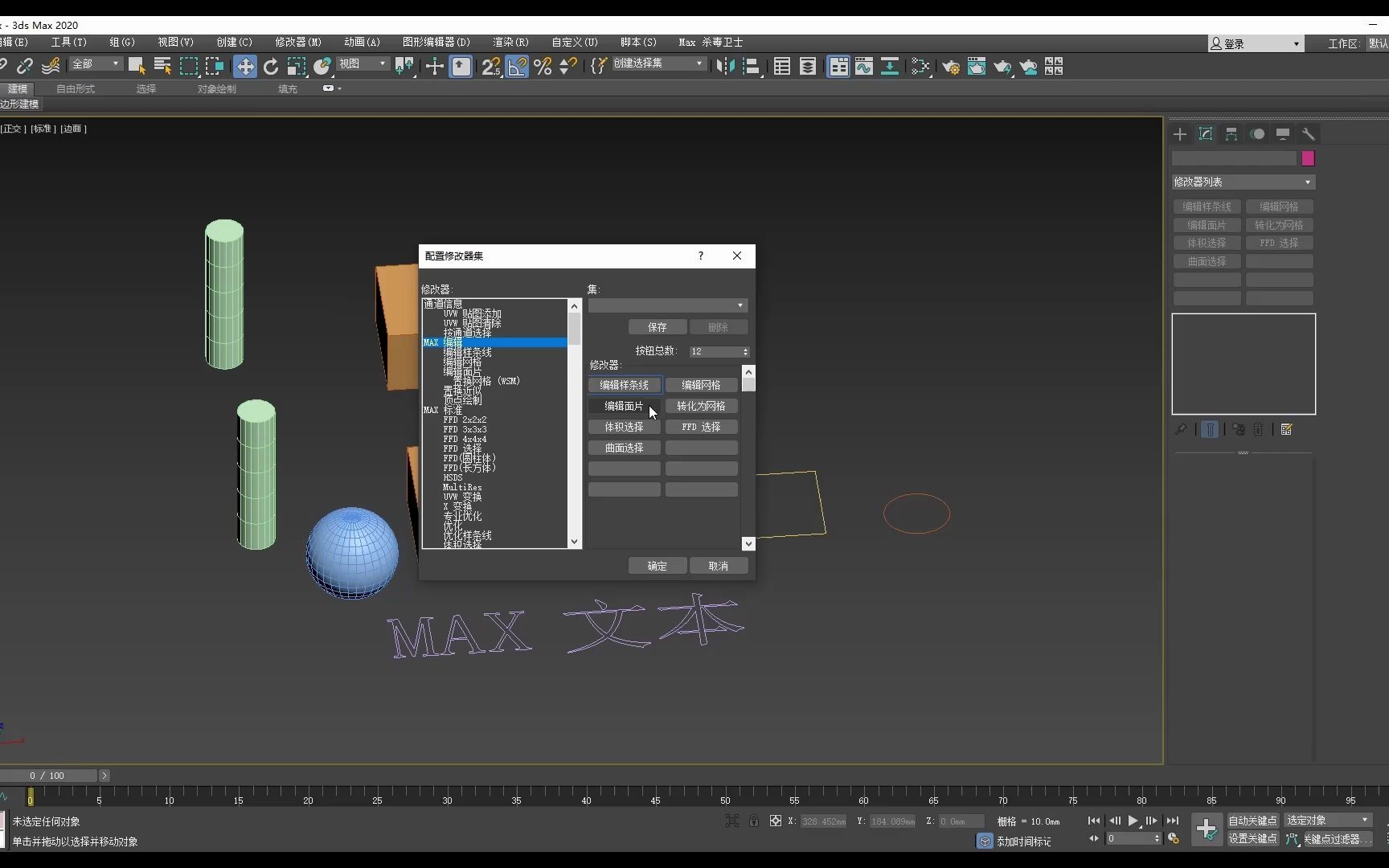Pin the modifier stack
The width and height of the screenshot is (1389, 868).
pos(1180,429)
